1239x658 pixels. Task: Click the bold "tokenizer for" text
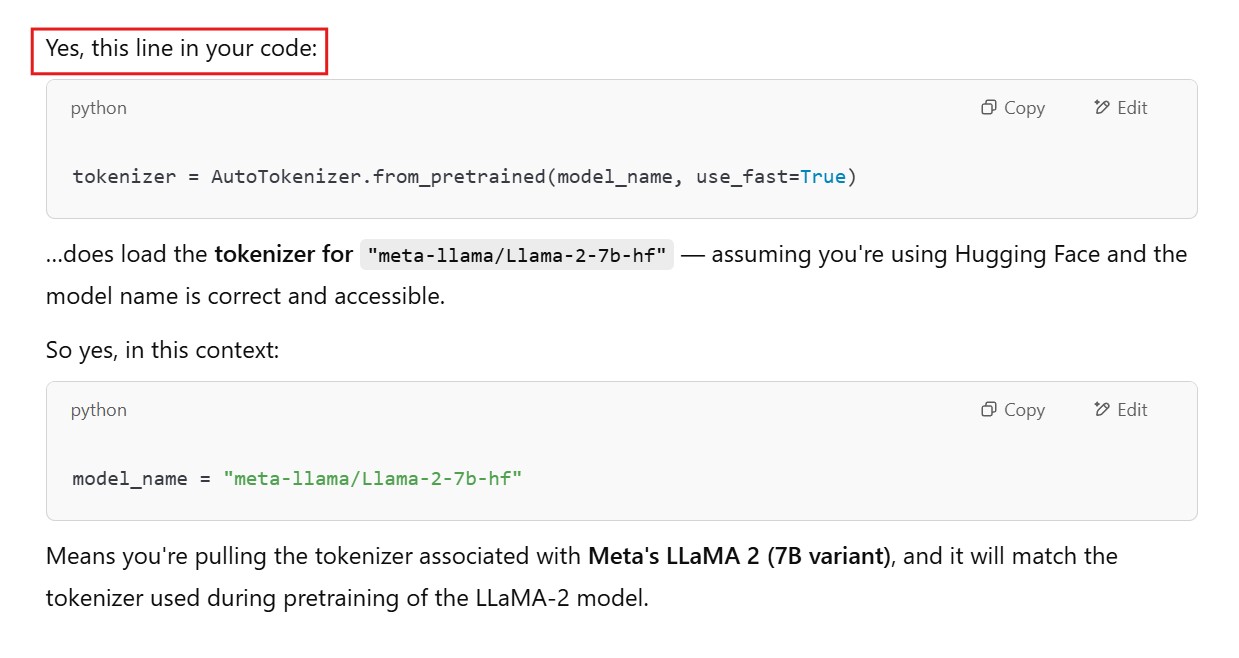283,254
